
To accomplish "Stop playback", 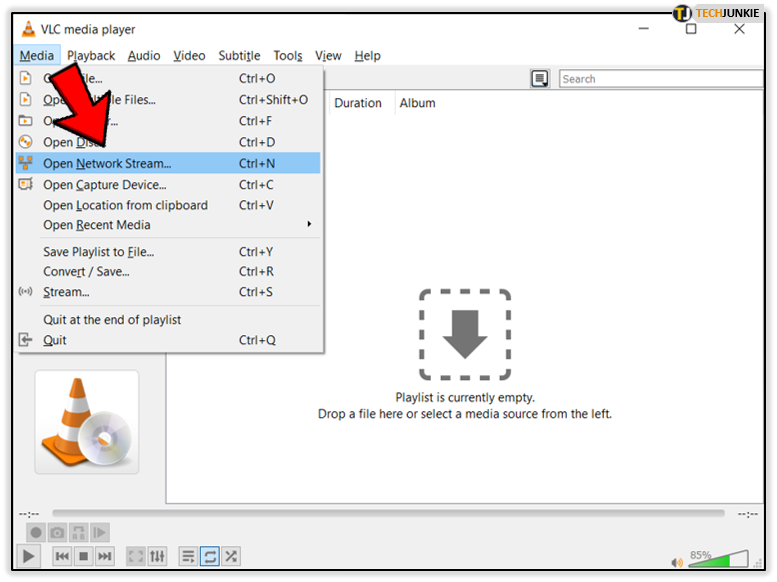I will tap(84, 556).
